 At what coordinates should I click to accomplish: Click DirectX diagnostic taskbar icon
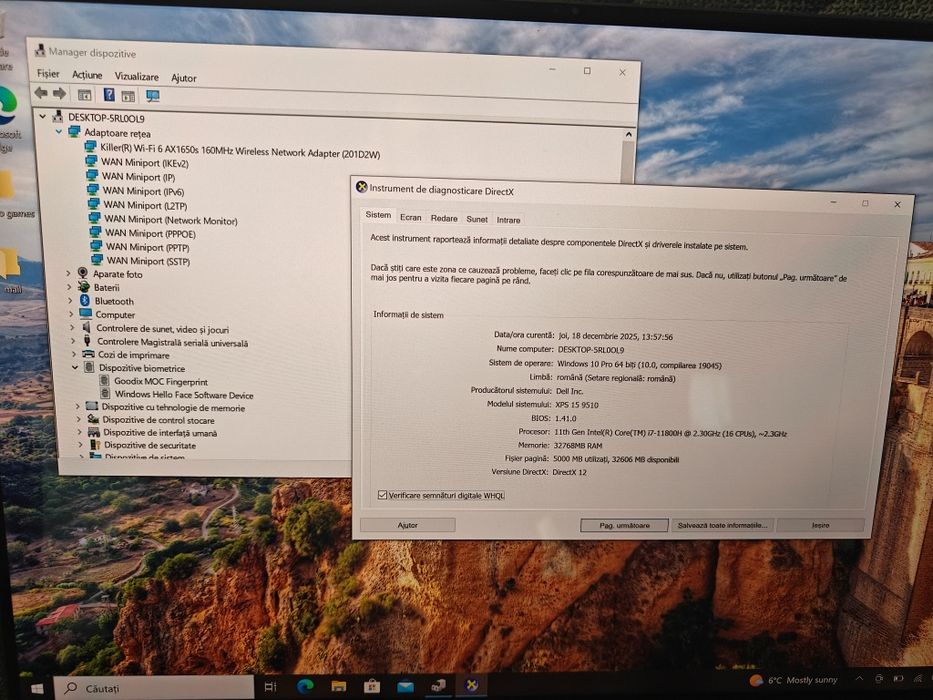(x=472, y=685)
